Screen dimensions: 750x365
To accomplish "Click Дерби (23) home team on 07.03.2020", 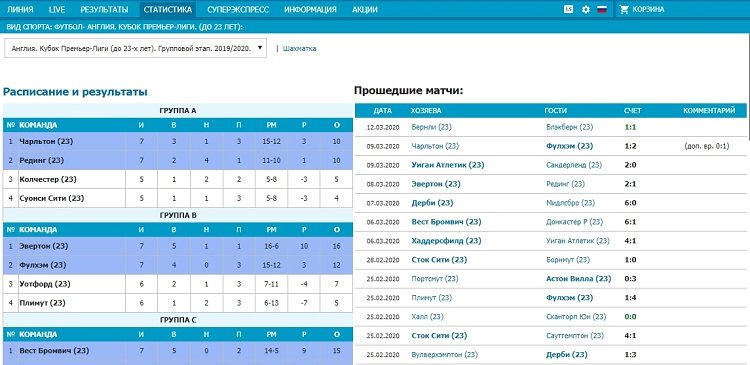I will tap(432, 203).
